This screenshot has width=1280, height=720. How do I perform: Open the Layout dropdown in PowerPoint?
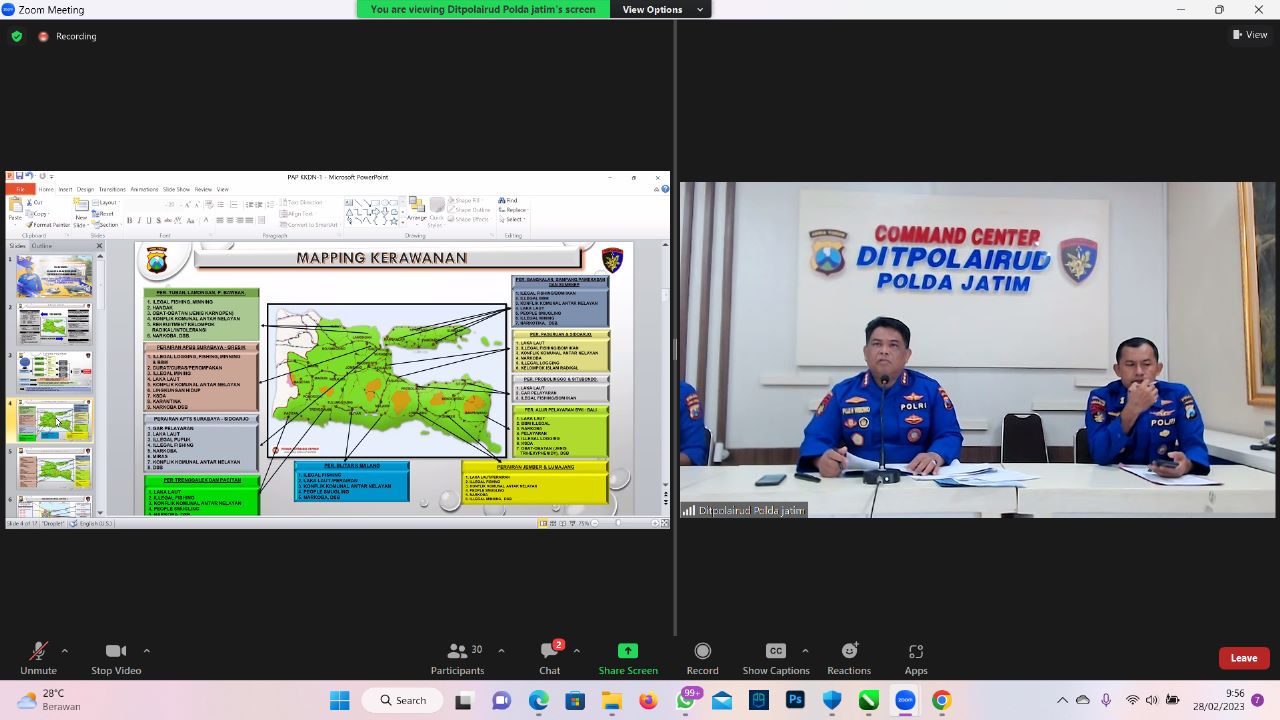tap(106, 202)
